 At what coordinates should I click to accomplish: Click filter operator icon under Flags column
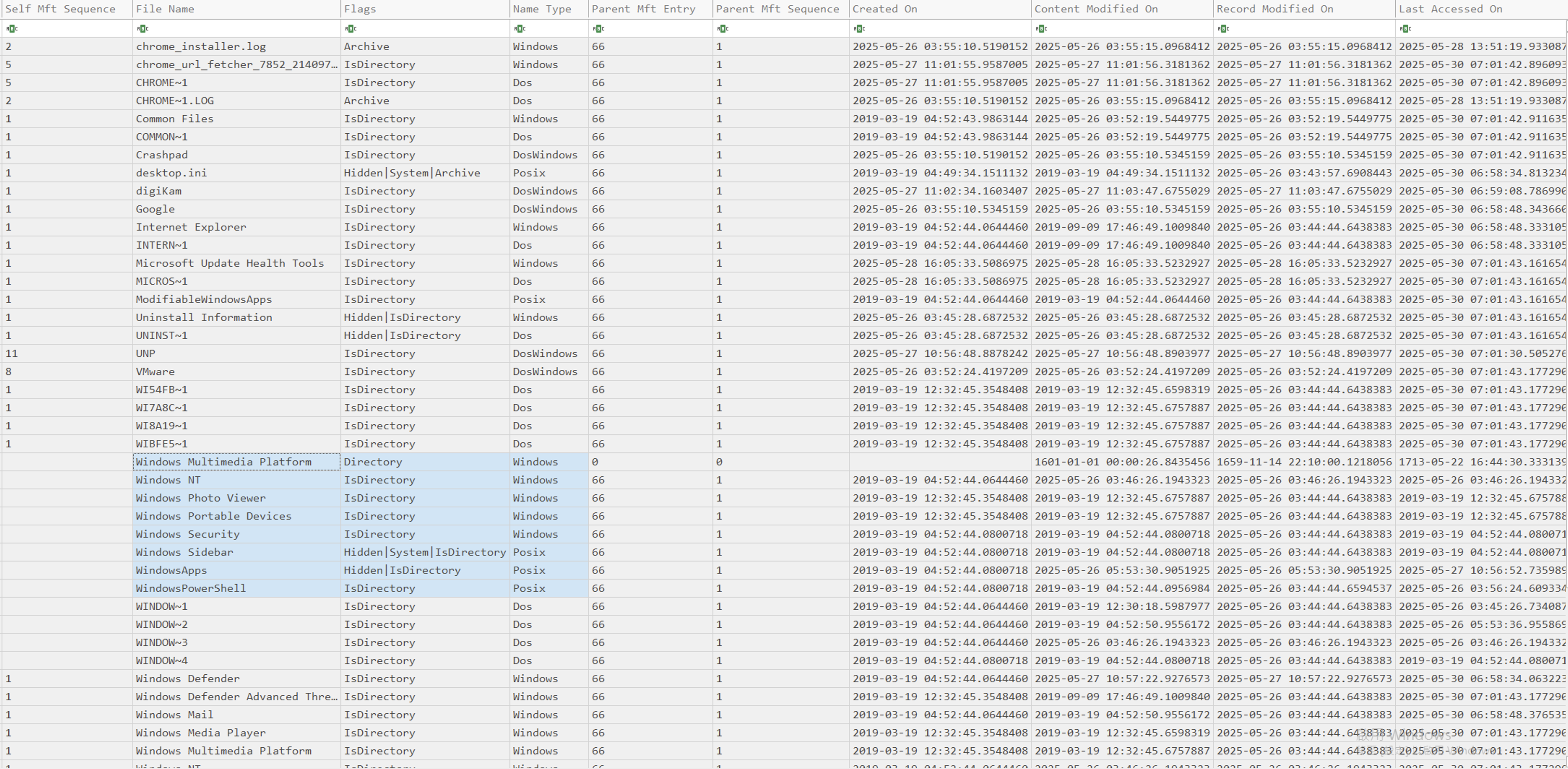[x=350, y=29]
